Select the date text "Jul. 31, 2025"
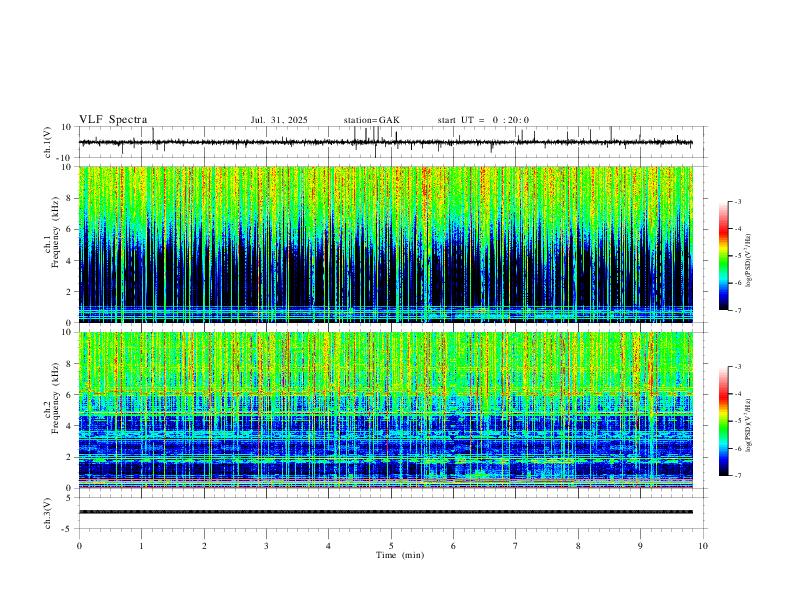This screenshot has width=792, height=612. [x=279, y=120]
